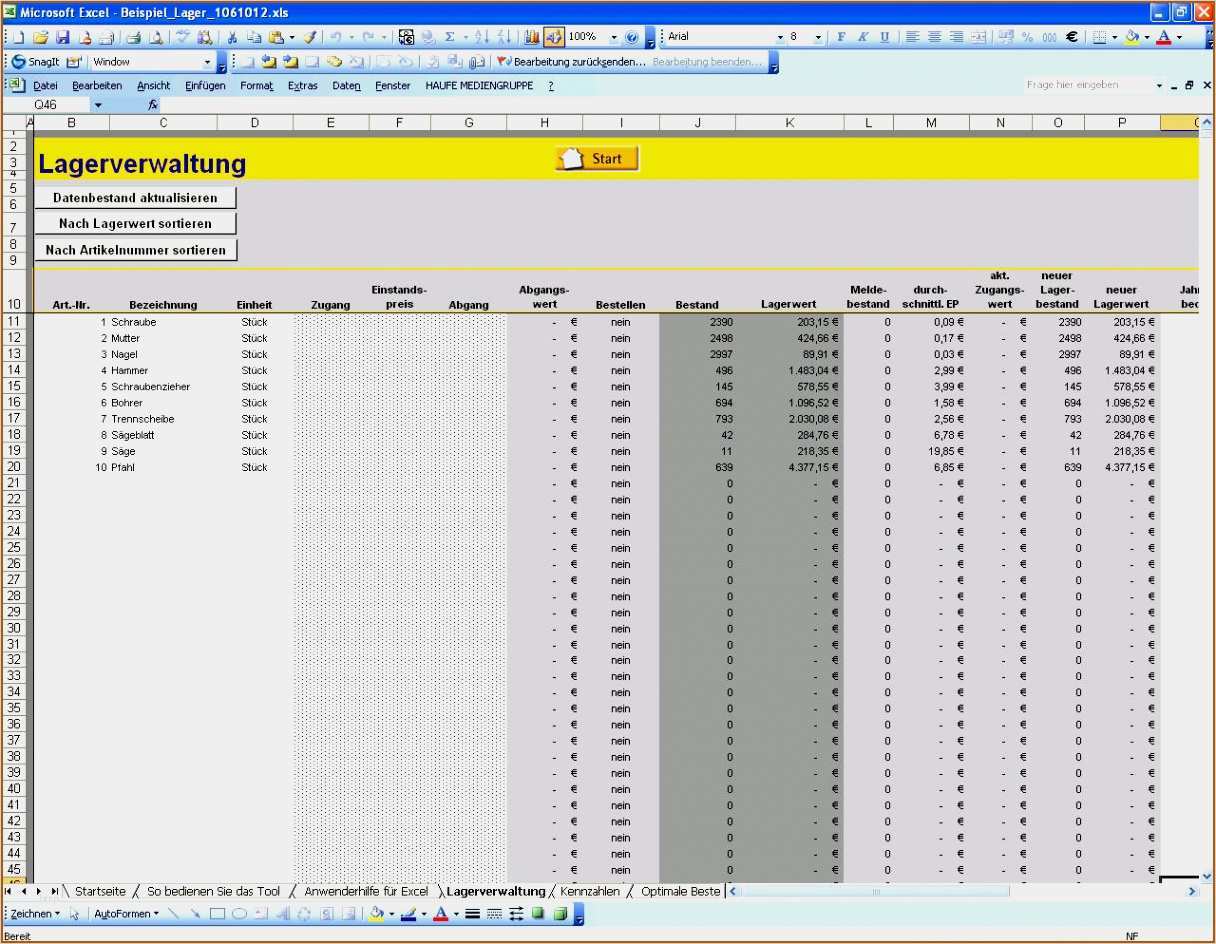Image resolution: width=1216 pixels, height=944 pixels.
Task: Toggle italic (K) formatting
Action: (861, 37)
